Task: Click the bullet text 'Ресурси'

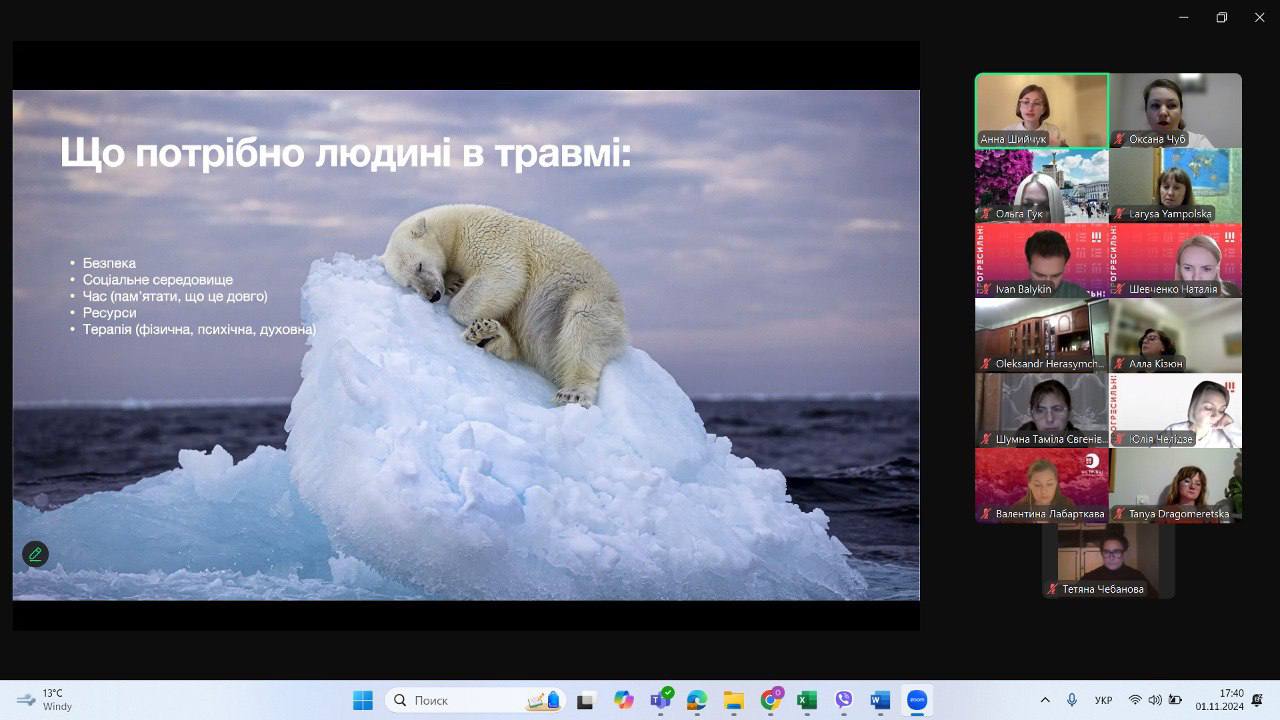Action: [x=110, y=312]
